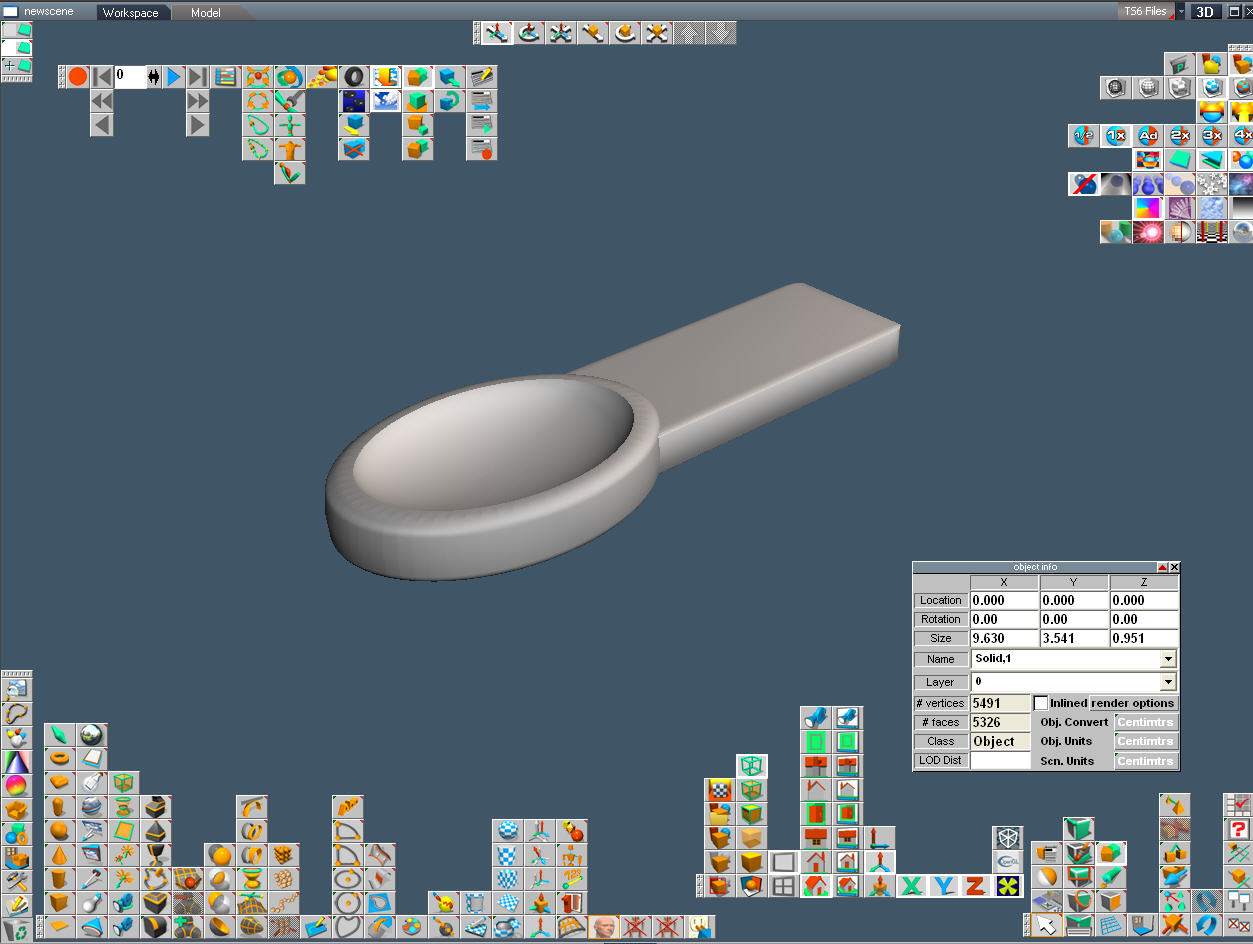
Task: Click the double-right fast-forward arrows
Action: tap(198, 101)
